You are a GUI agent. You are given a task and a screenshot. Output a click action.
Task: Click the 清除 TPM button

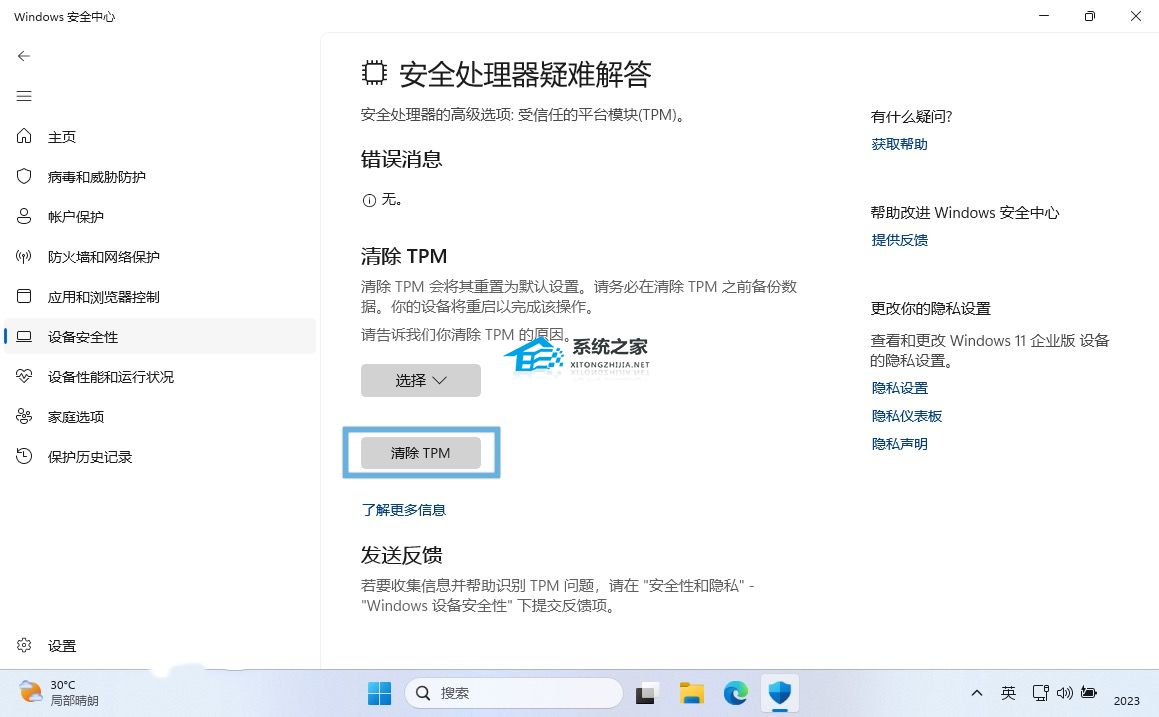420,452
